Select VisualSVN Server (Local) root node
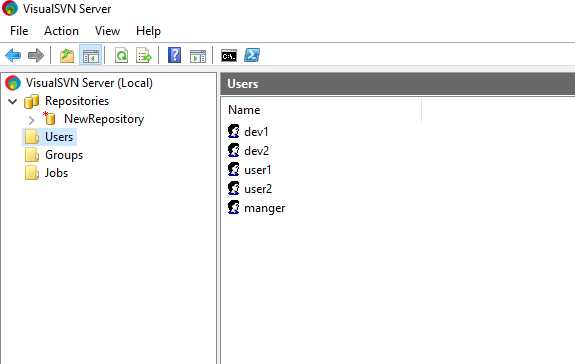575x364 pixels. (x=89, y=83)
